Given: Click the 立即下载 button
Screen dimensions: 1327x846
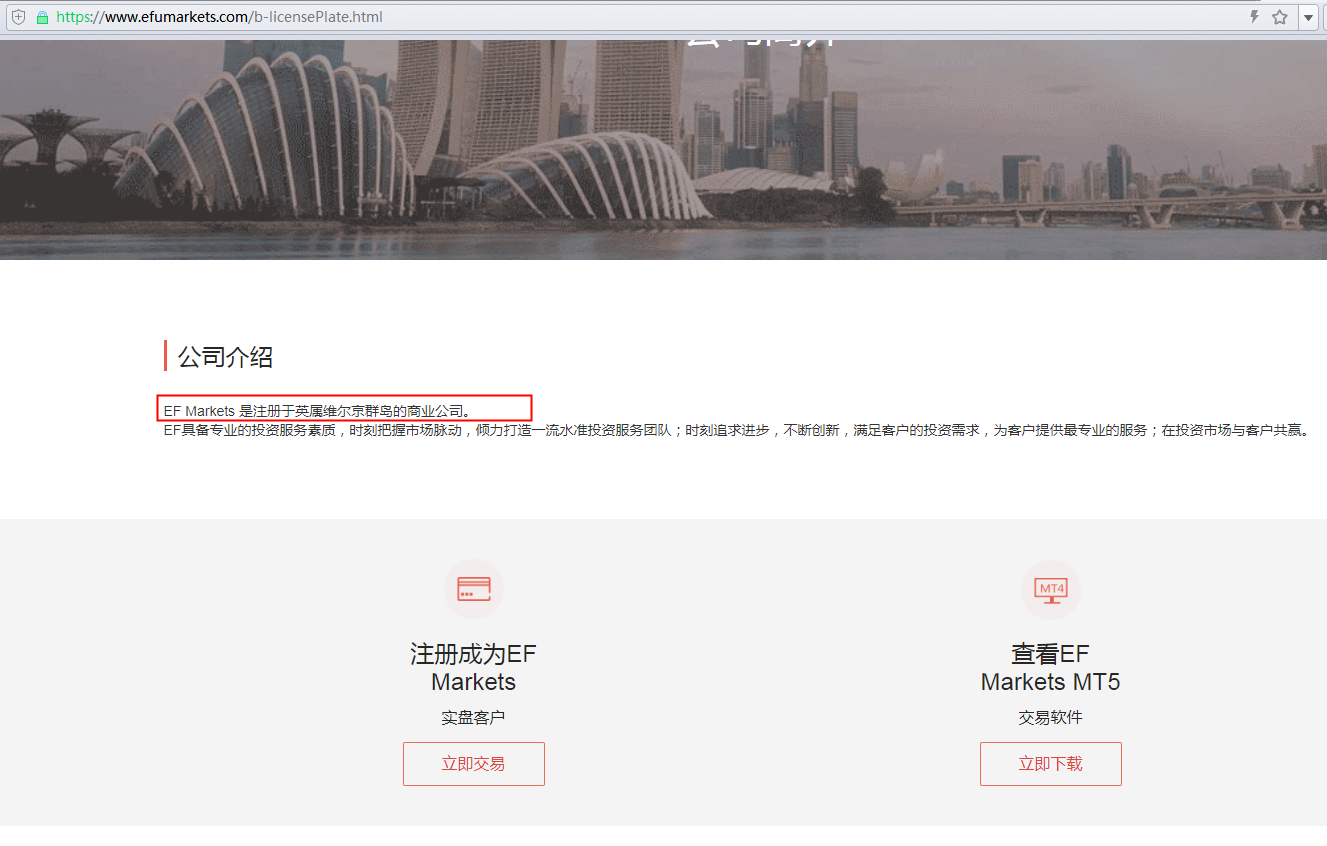Looking at the screenshot, I should coord(1051,764).
